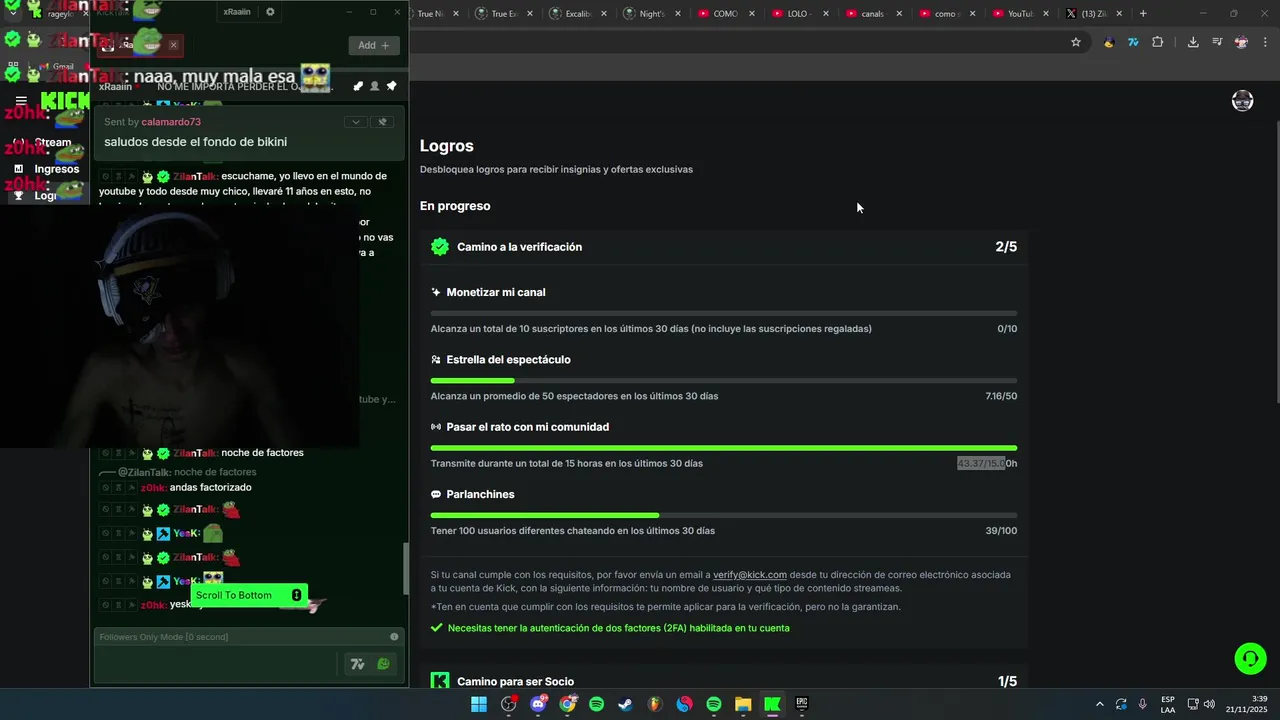Open the KickTalk settings gear
The image size is (1280, 720).
(270, 12)
